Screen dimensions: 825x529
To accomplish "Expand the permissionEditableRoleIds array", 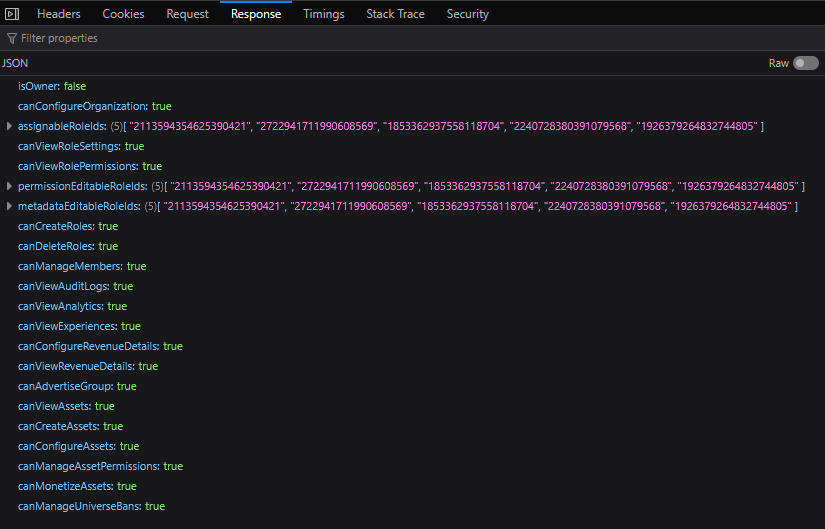I will click(x=9, y=186).
